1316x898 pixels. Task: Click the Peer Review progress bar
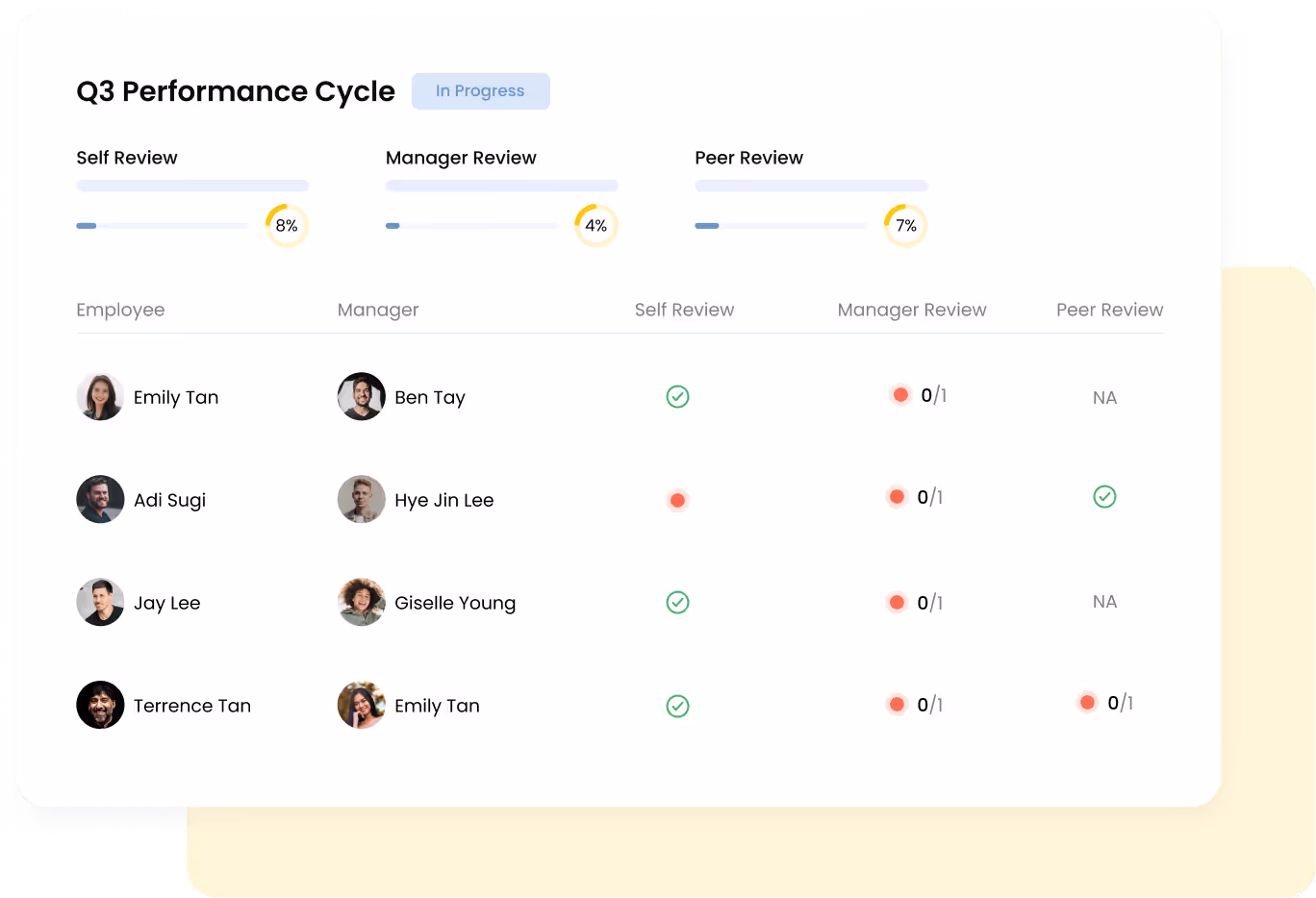click(x=781, y=226)
